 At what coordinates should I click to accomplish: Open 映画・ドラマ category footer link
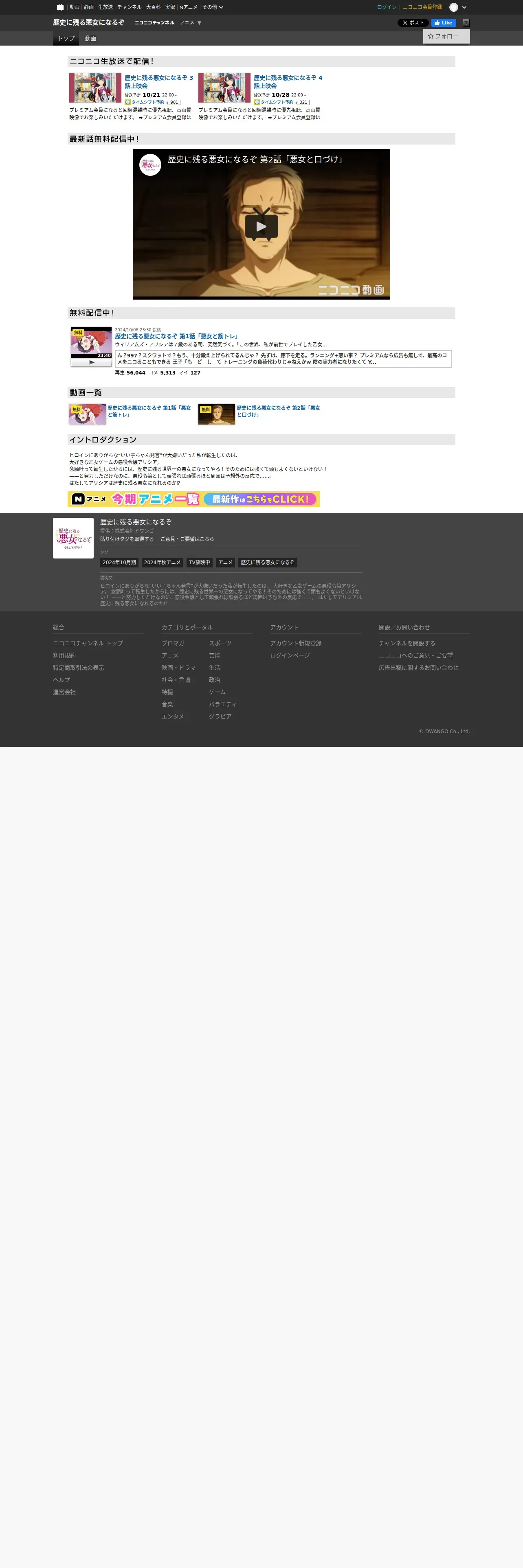coord(178,668)
